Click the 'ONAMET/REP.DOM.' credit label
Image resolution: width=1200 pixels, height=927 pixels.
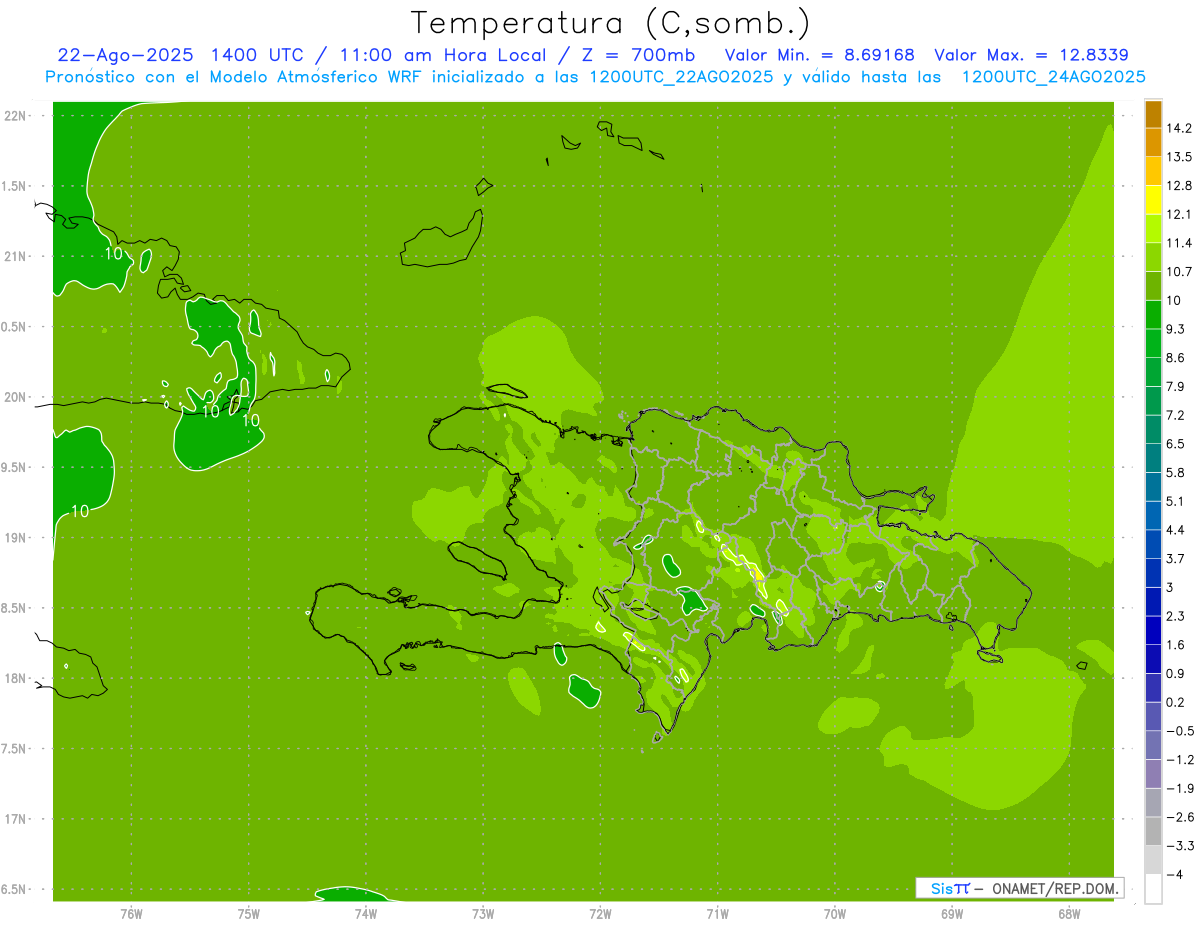tap(1054, 888)
